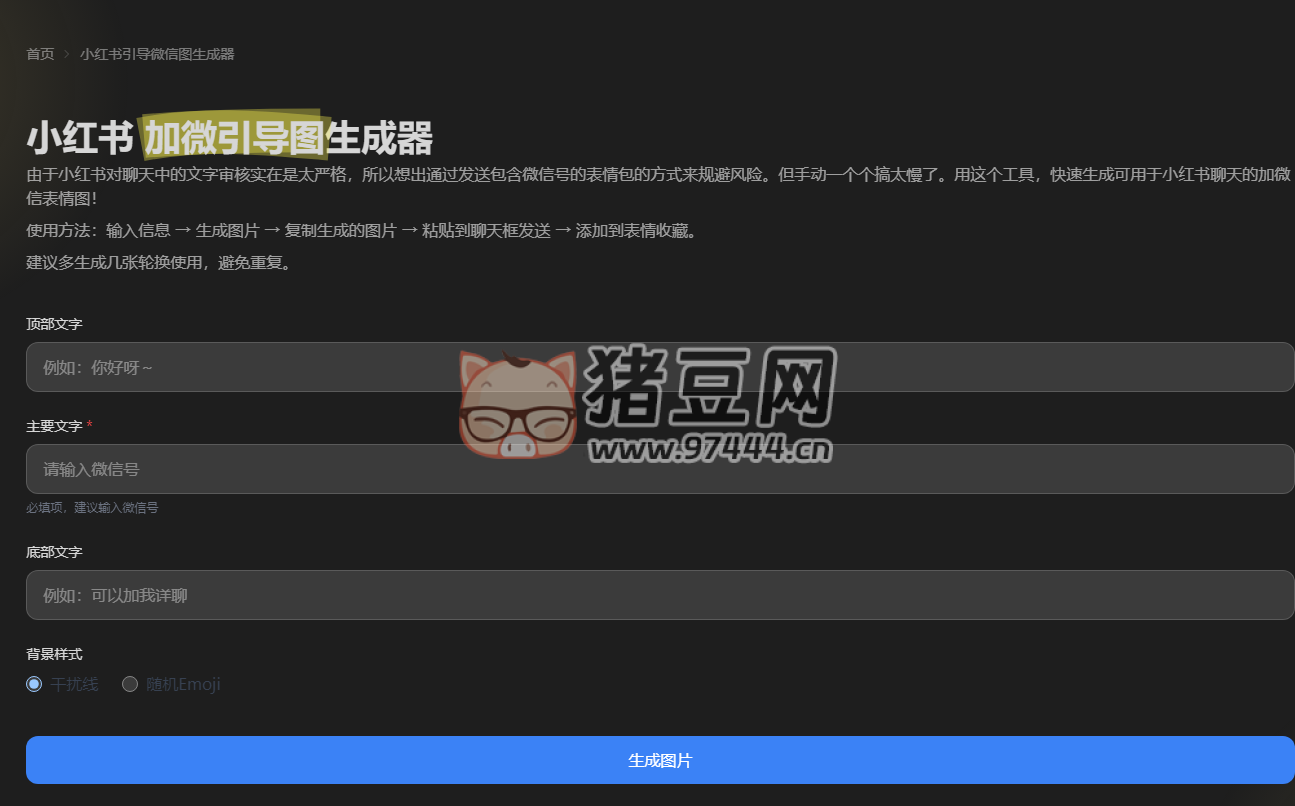1295x806 pixels.
Task: Open the 首页 breadcrumb link
Action: [39, 54]
